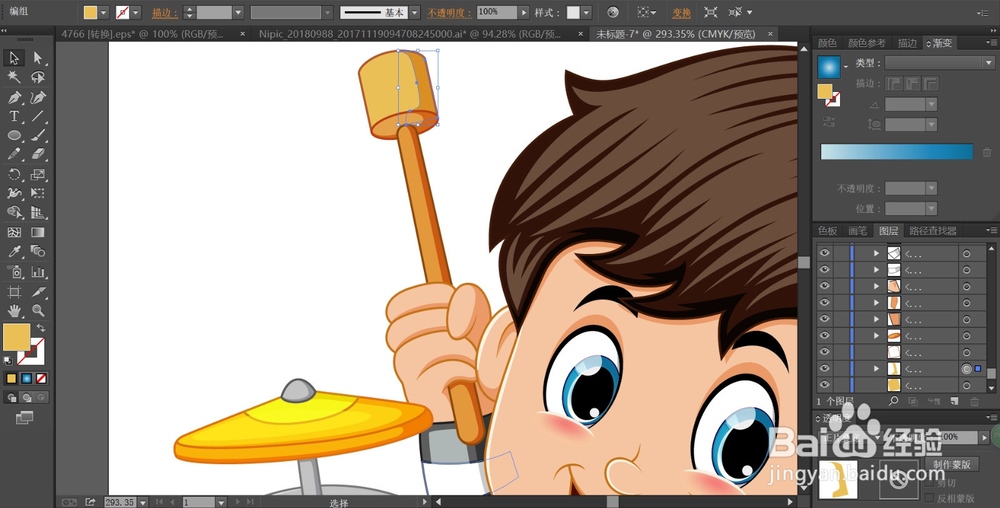Open the 样式 graphic style dropdown
This screenshot has height=508, width=1000.
click(586, 13)
